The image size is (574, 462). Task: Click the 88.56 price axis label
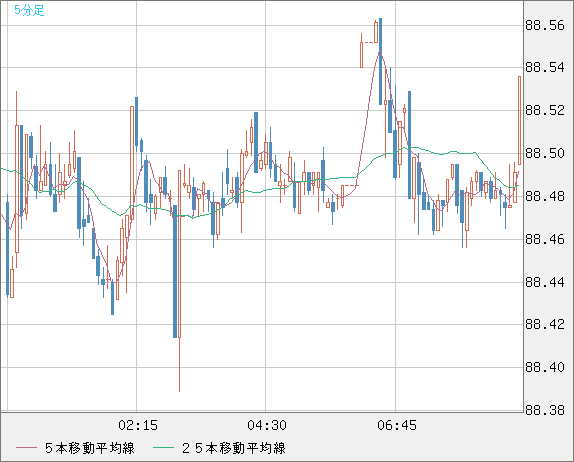tap(545, 25)
